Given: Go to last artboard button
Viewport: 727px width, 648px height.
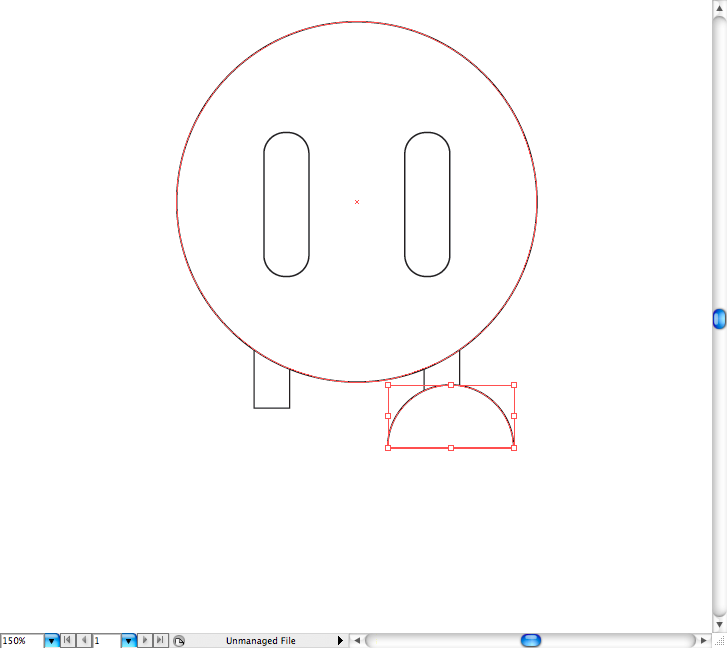Looking at the screenshot, I should 161,640.
